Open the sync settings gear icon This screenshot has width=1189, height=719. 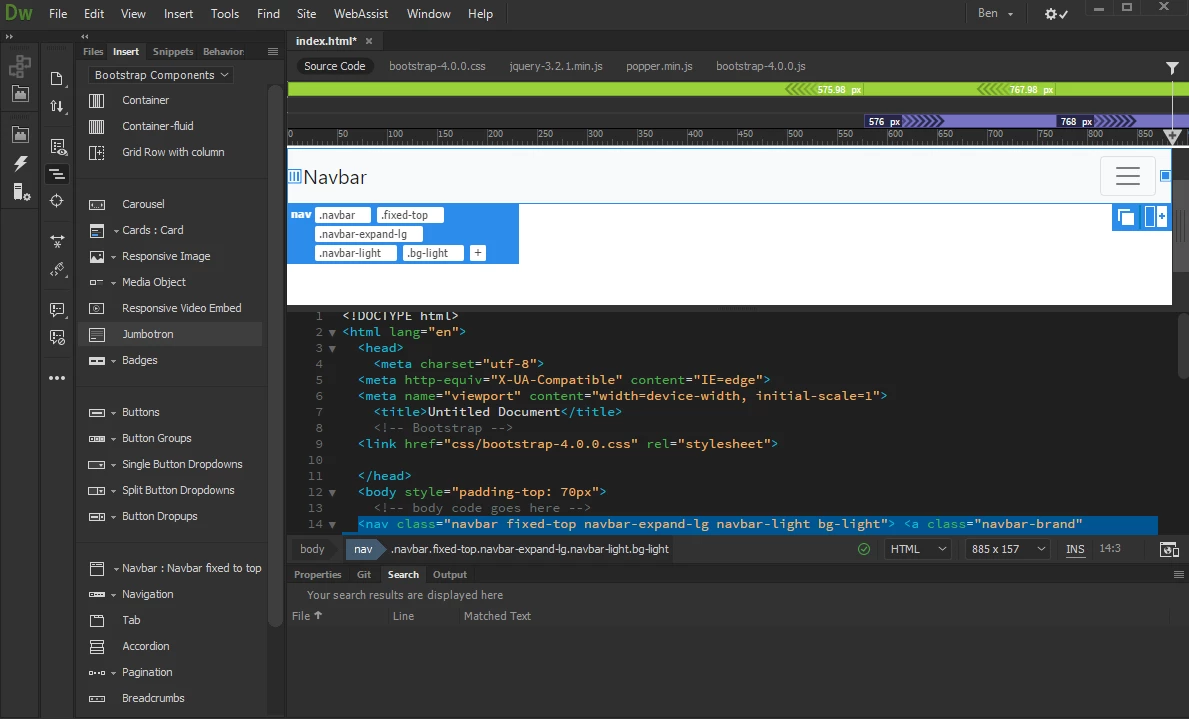(1056, 14)
